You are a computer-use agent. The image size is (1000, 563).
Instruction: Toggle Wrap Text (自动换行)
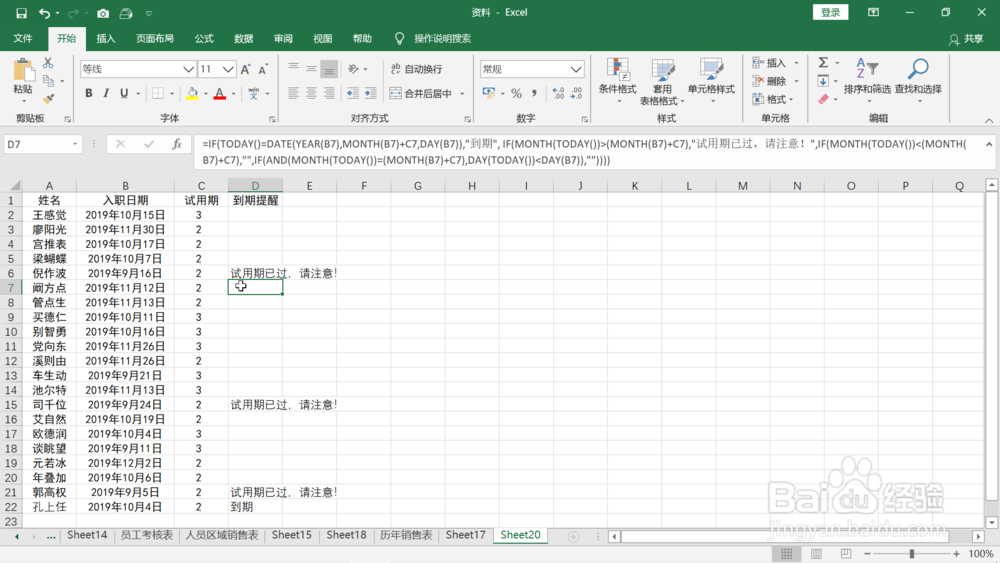pyautogui.click(x=416, y=69)
